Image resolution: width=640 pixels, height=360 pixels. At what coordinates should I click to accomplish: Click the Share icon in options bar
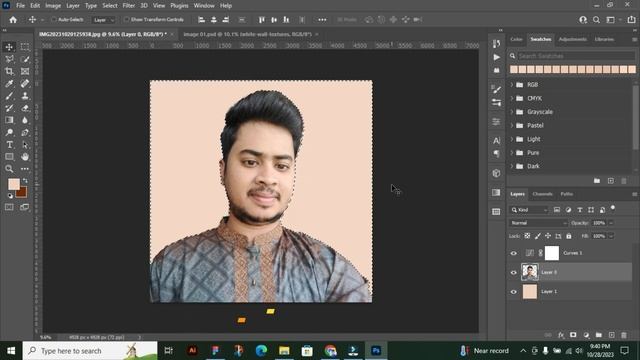pyautogui.click(x=631, y=20)
